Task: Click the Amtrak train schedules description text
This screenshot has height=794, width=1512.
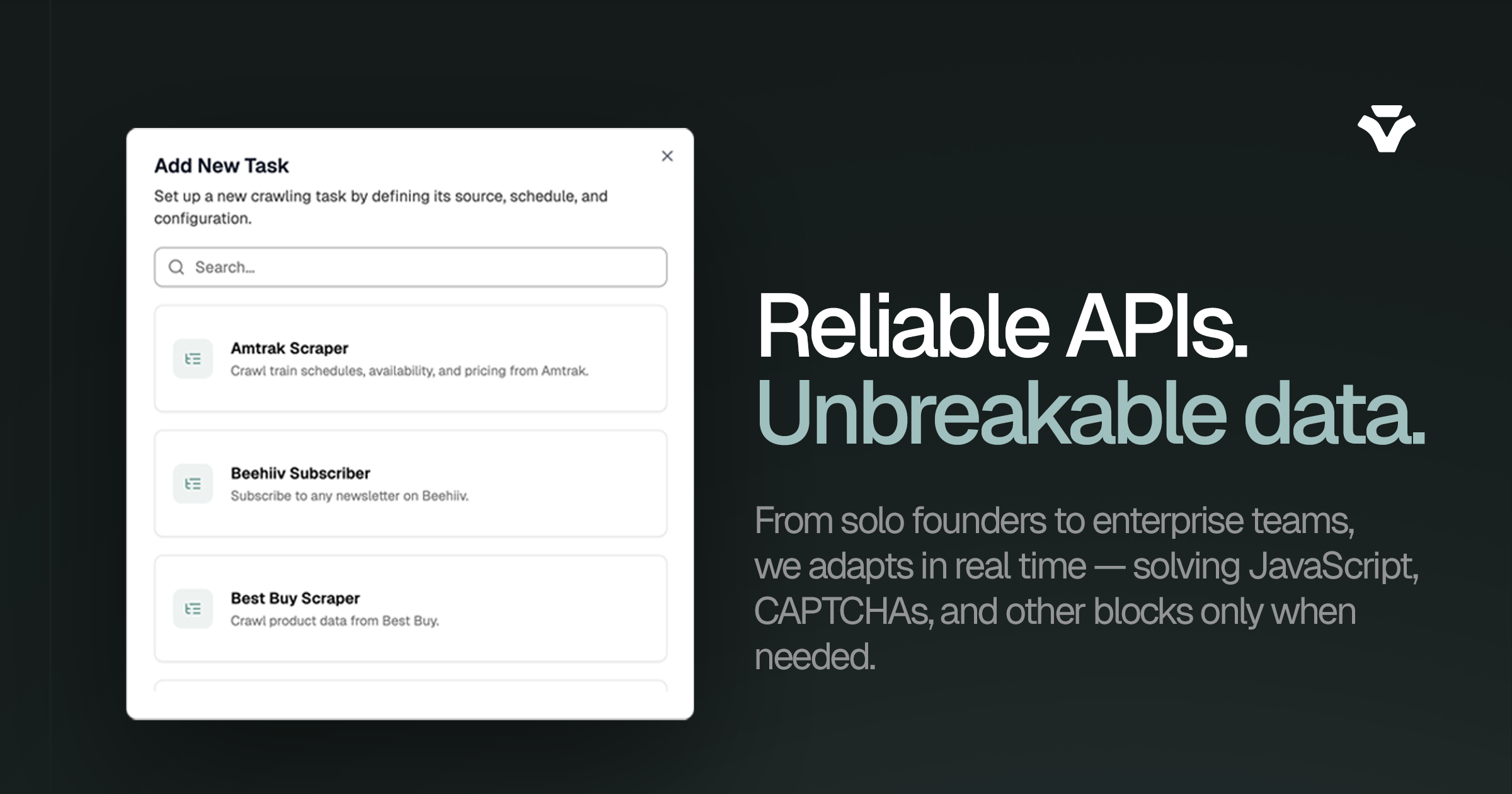Action: coord(409,371)
